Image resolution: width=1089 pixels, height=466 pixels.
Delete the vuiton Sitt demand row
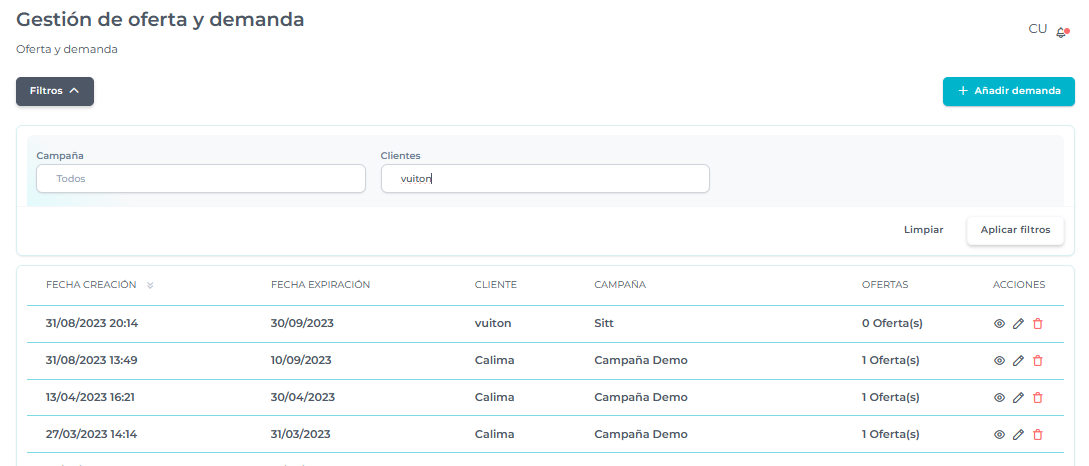1037,323
